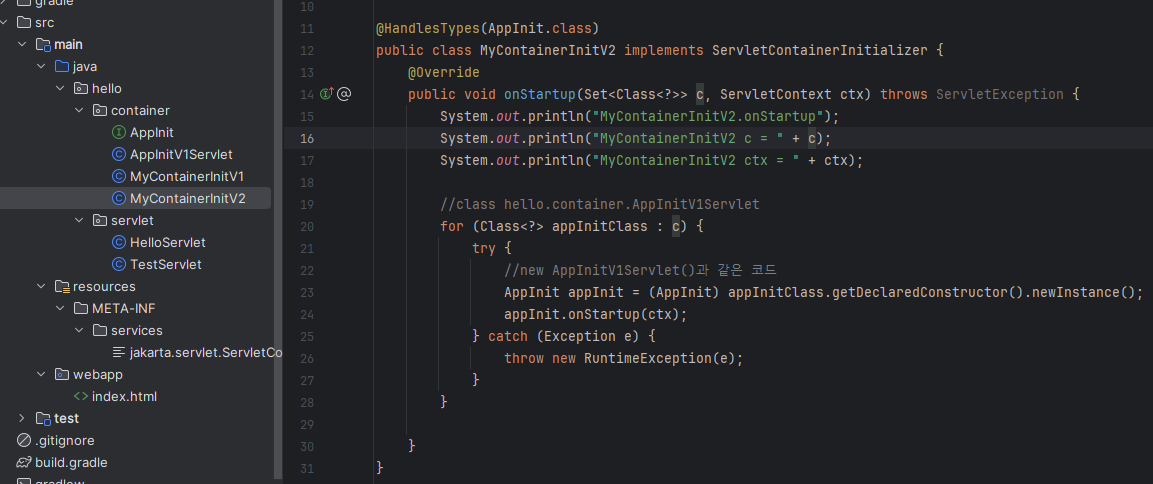Open TestServlet in the project tree
This screenshot has width=1153, height=484.
165,264
